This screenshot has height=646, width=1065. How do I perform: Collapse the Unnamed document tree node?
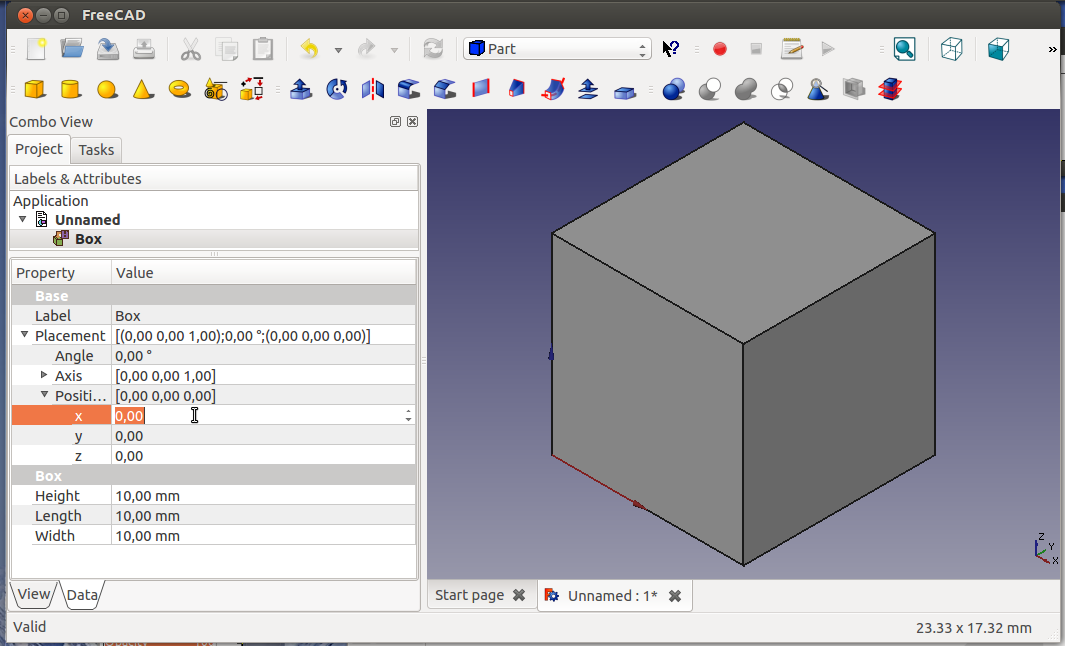point(23,219)
